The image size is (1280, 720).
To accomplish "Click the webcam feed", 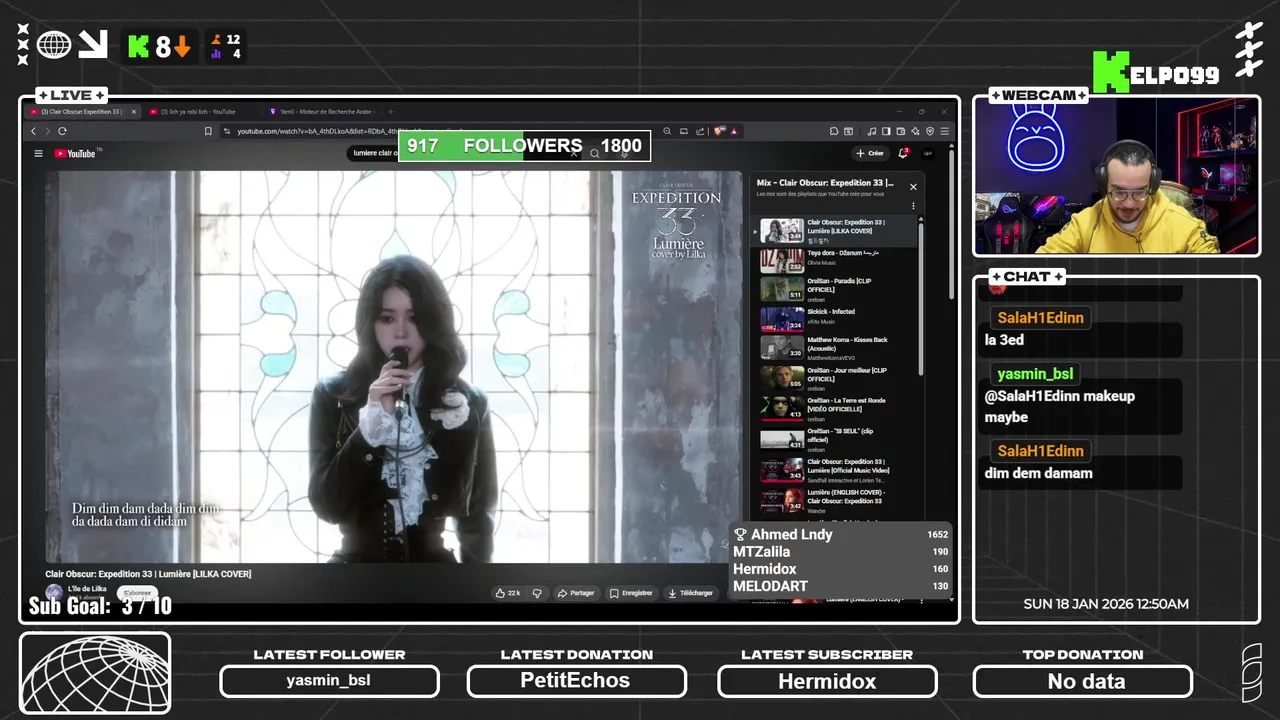I will tap(1116, 177).
